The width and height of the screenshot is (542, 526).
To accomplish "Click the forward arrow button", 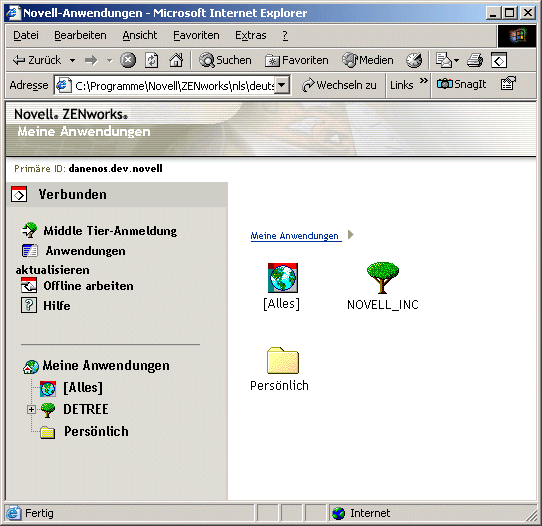I will pos(91,60).
